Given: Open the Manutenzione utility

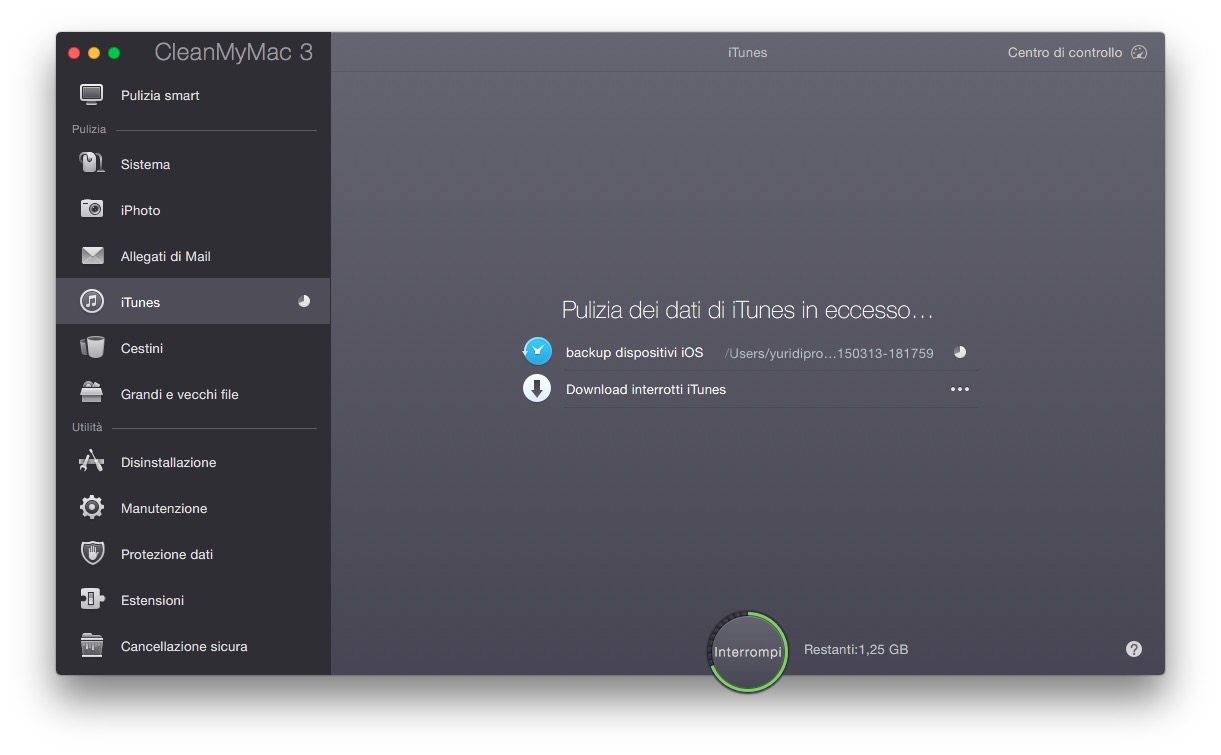Looking at the screenshot, I should pos(193,508).
